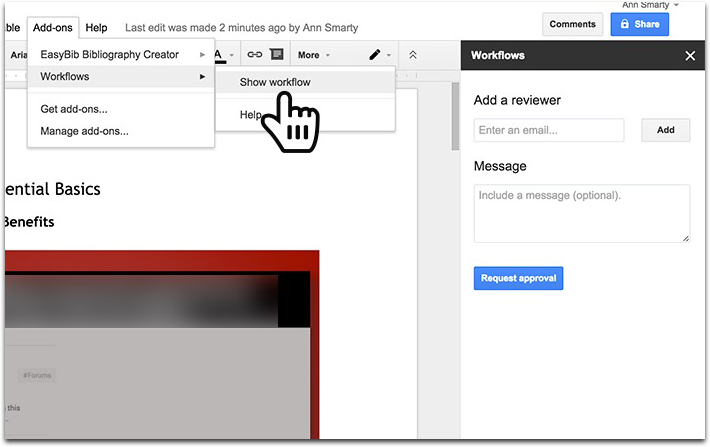
Task: Open the More toolbar dropdown
Action: [x=313, y=55]
